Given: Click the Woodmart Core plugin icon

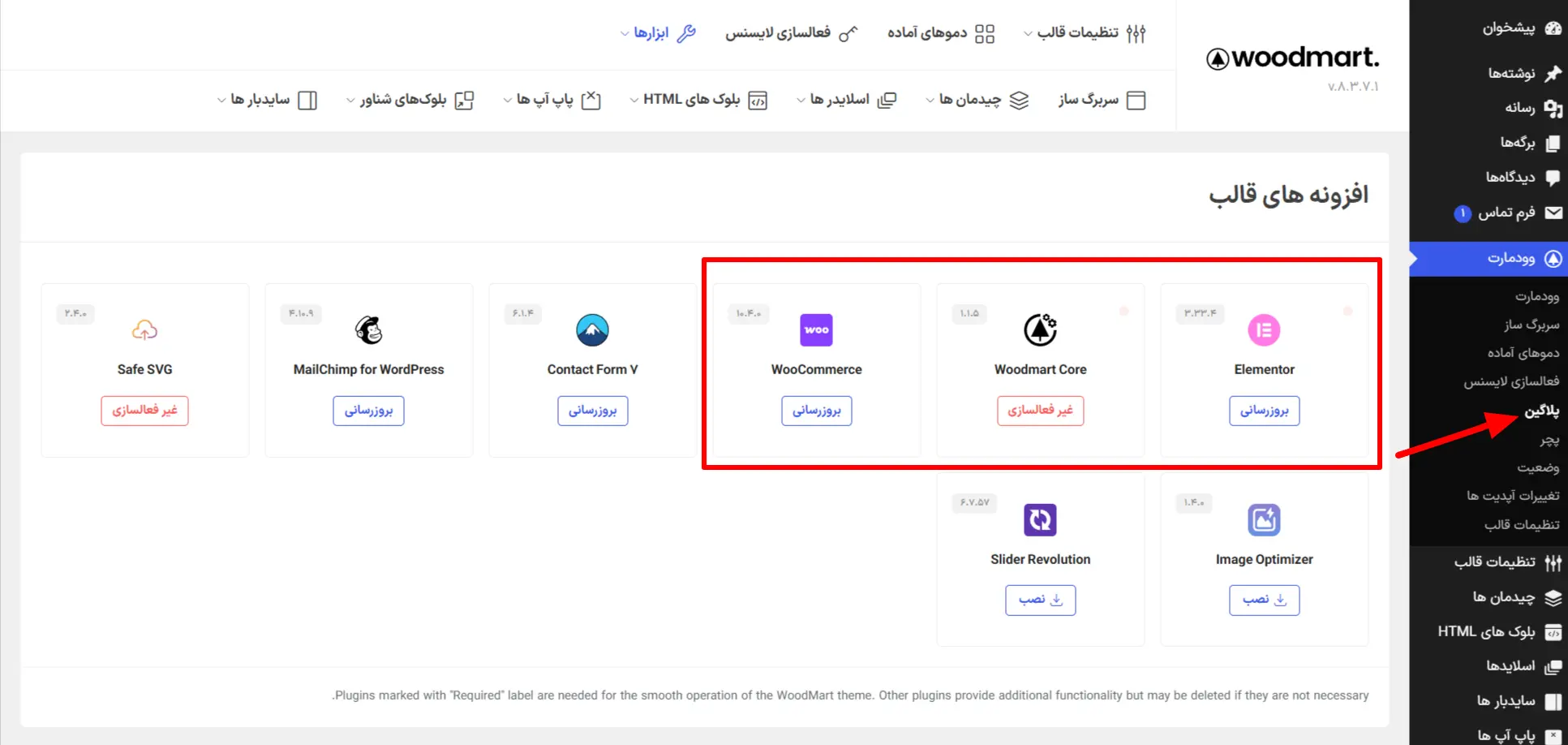Looking at the screenshot, I should point(1040,329).
